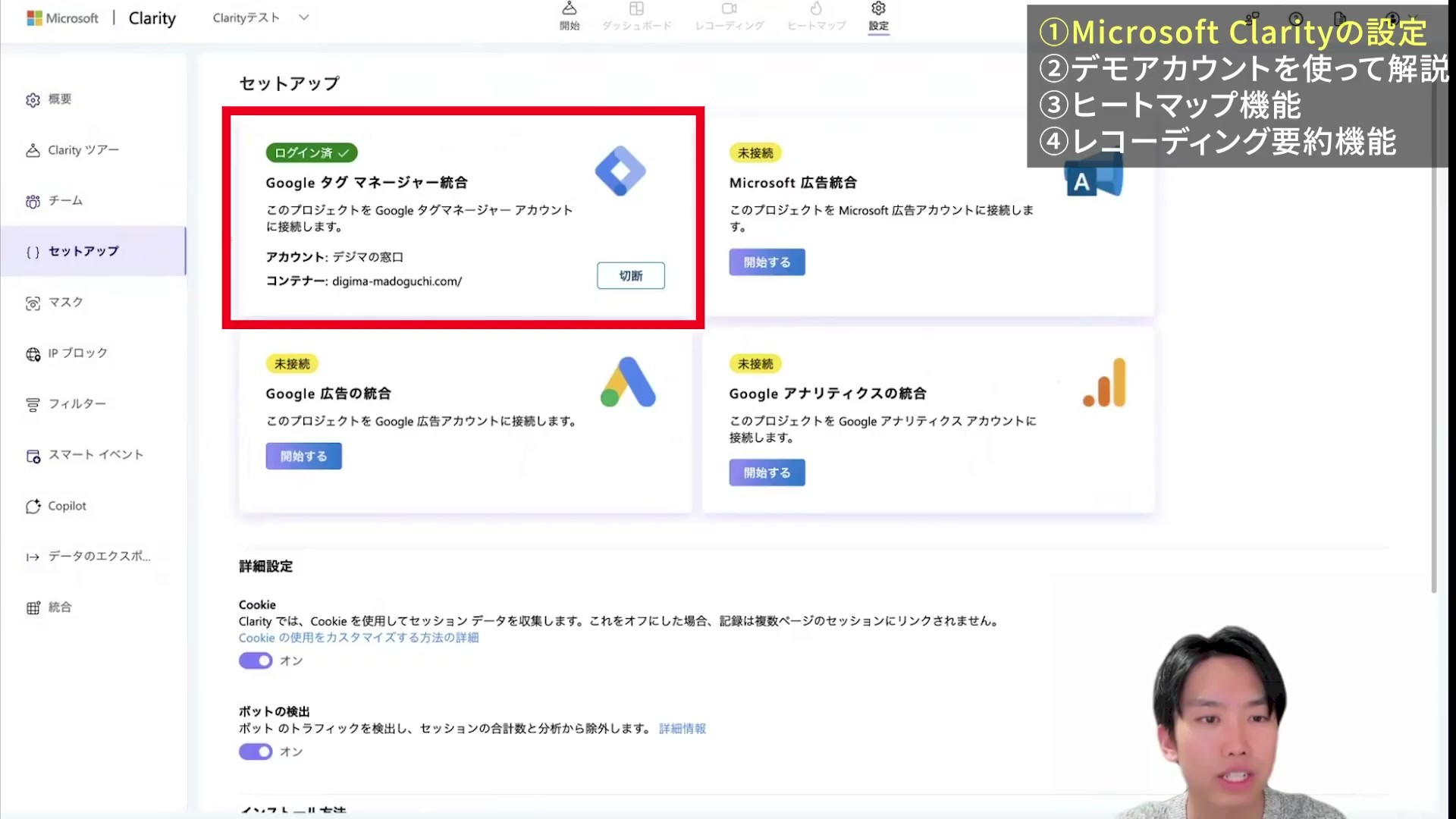Click the 詳細設定 section heading
This screenshot has height=819, width=1456.
pyautogui.click(x=265, y=566)
